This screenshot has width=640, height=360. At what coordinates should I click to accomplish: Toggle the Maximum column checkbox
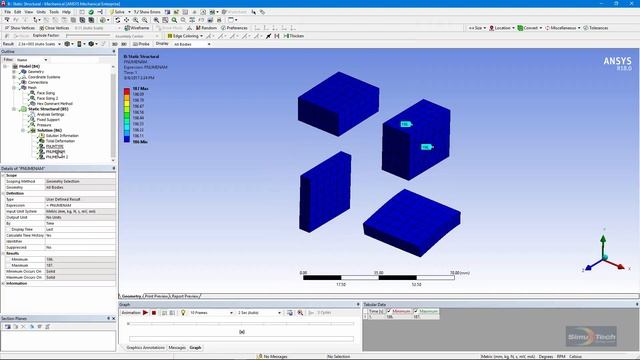pos(416,311)
